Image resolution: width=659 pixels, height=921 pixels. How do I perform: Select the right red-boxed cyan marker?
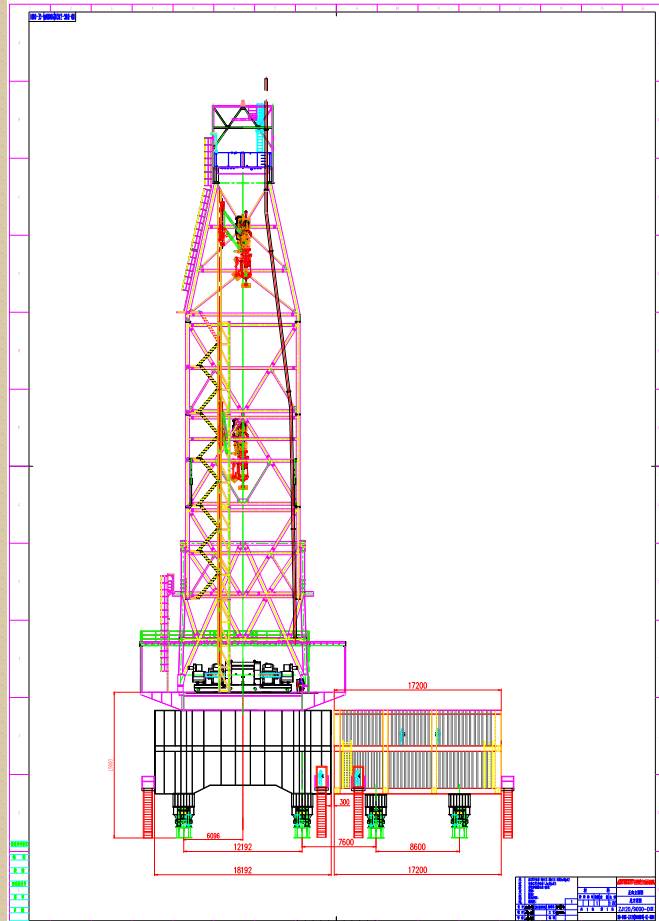pos(357,776)
